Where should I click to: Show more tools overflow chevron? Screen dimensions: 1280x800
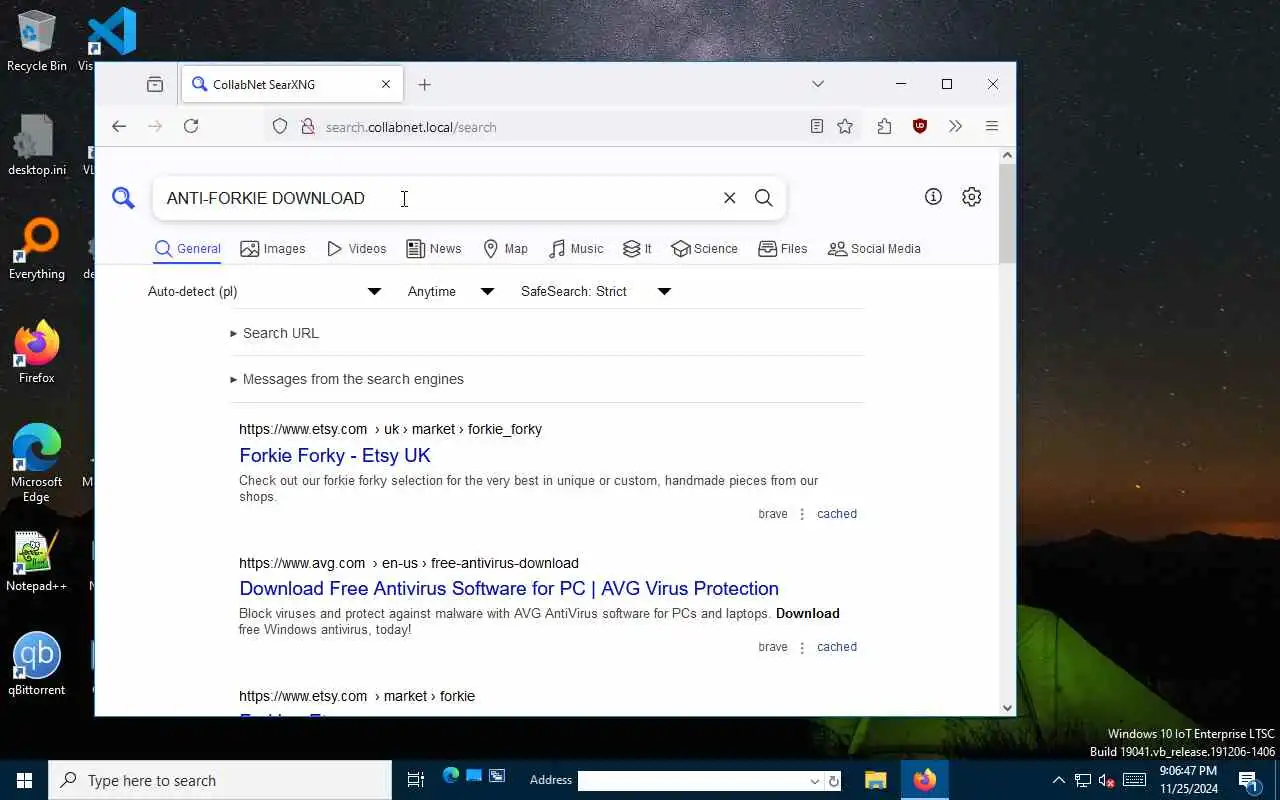pyautogui.click(x=955, y=126)
